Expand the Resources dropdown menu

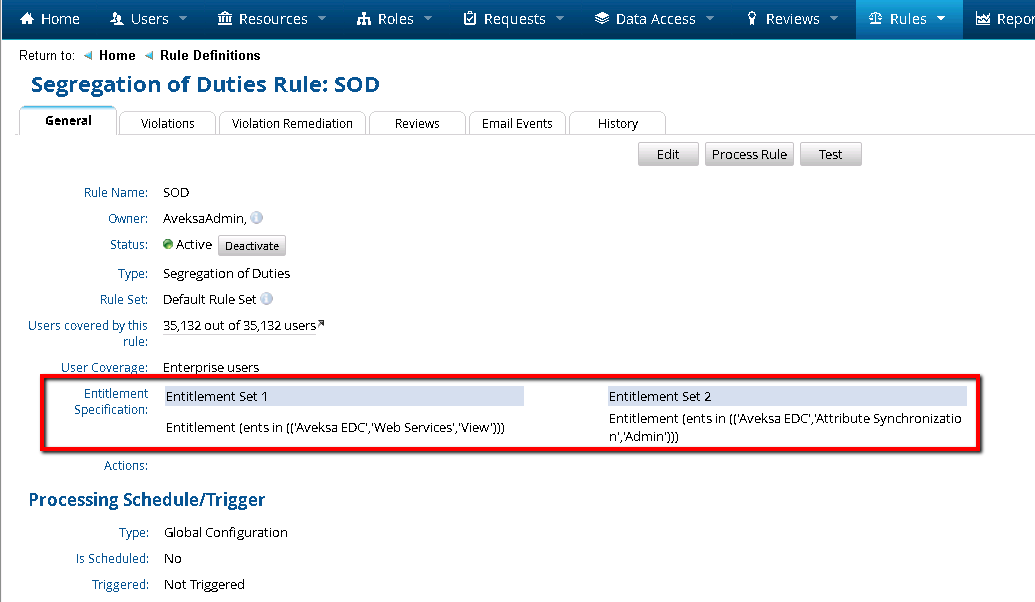pyautogui.click(x=271, y=19)
